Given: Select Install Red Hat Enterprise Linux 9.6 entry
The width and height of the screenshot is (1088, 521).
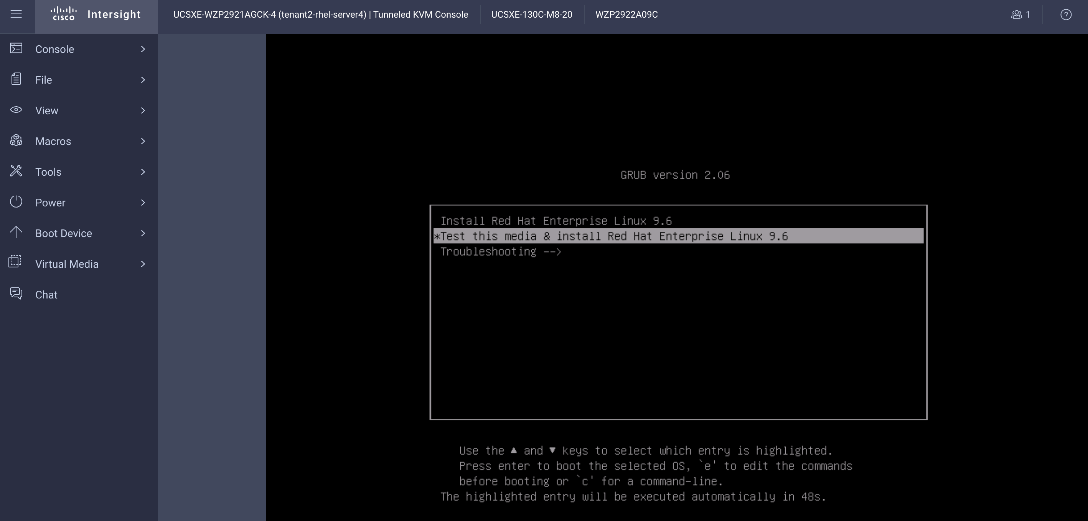Looking at the screenshot, I should pos(679,221).
